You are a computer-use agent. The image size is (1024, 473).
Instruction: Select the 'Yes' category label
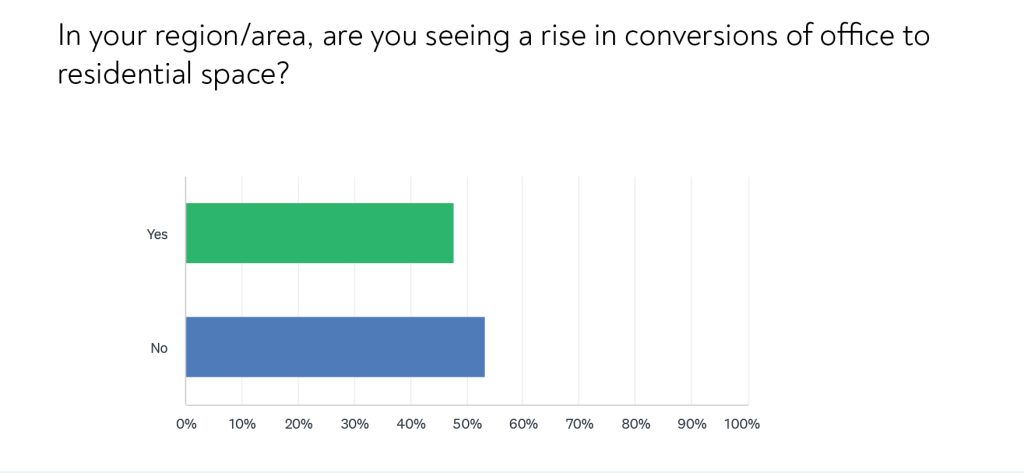tap(157, 234)
